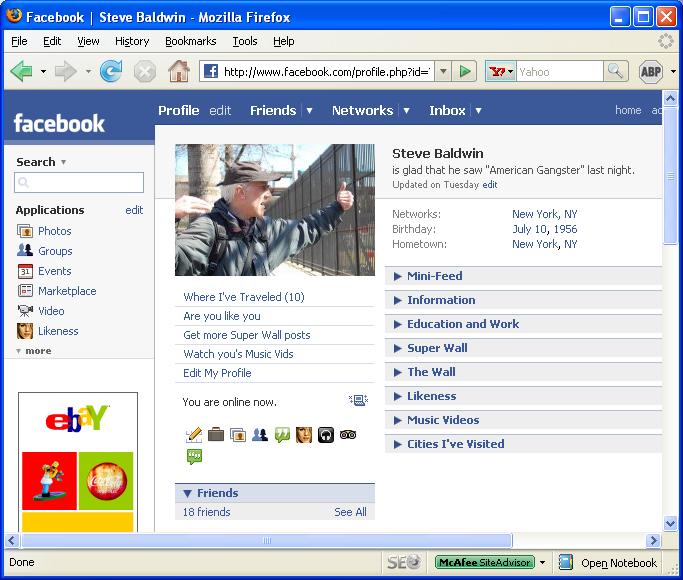
Task: Click the Facebook favicon in address bar
Action: pyautogui.click(x=211, y=71)
